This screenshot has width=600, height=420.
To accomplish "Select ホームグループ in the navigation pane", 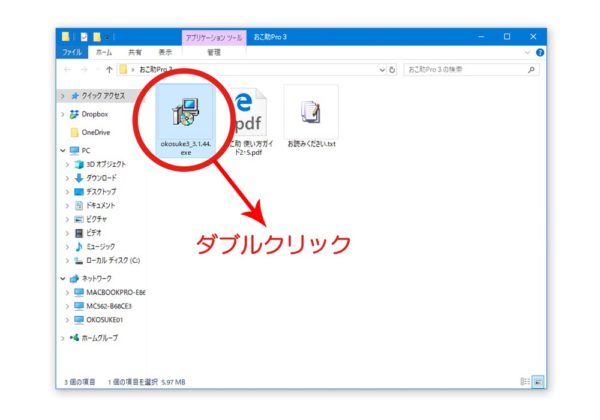I will [x=99, y=338].
